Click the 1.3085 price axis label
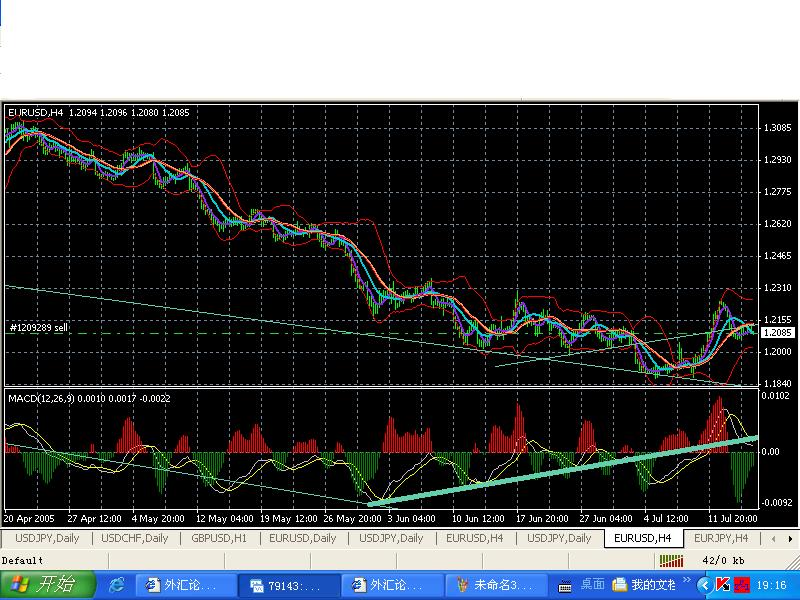The height and width of the screenshot is (600, 800). pos(777,128)
